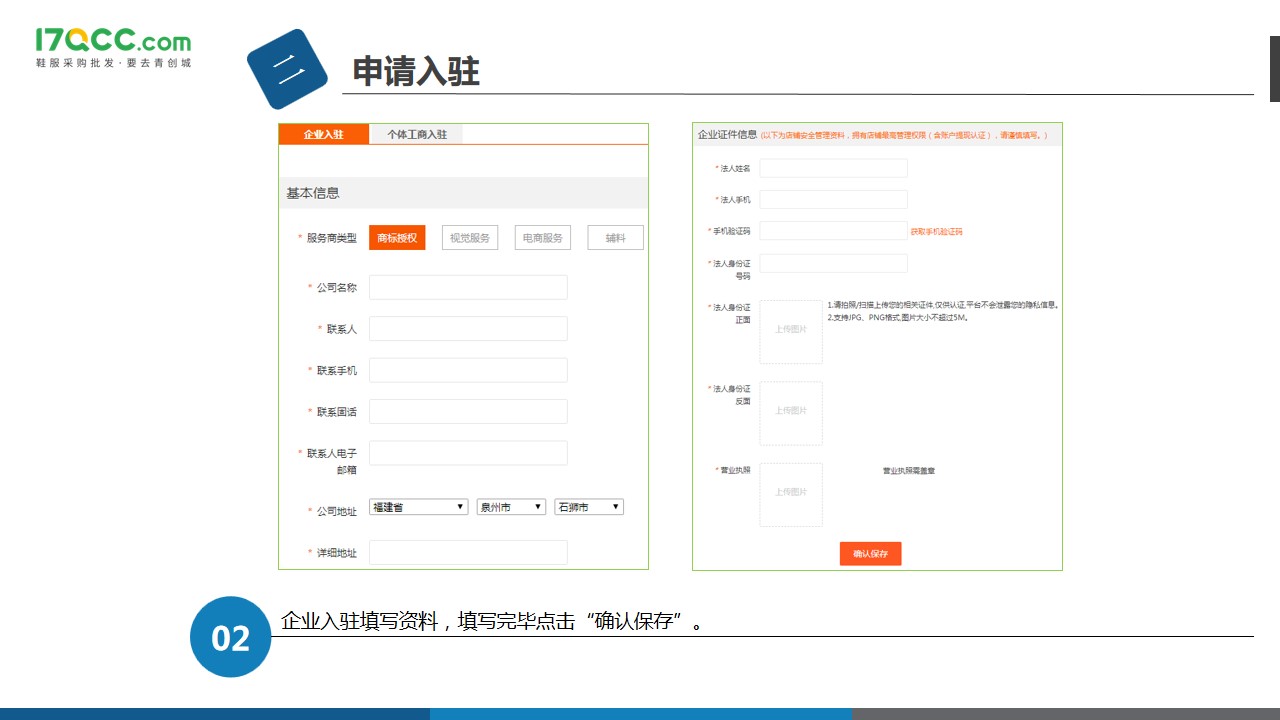
Task: Click the 获取手机验证码 link
Action: click(936, 232)
